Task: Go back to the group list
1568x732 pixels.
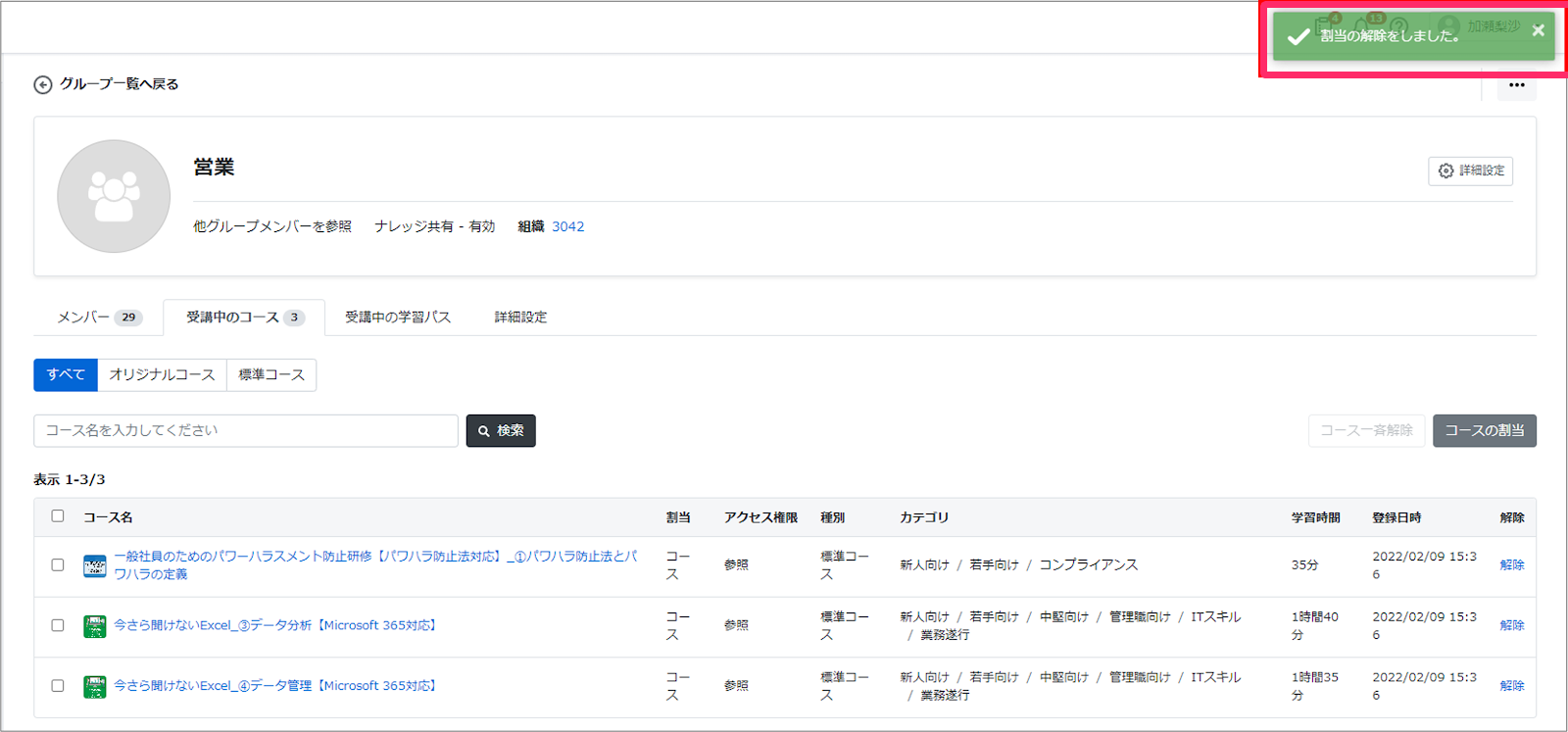Action: (x=119, y=84)
